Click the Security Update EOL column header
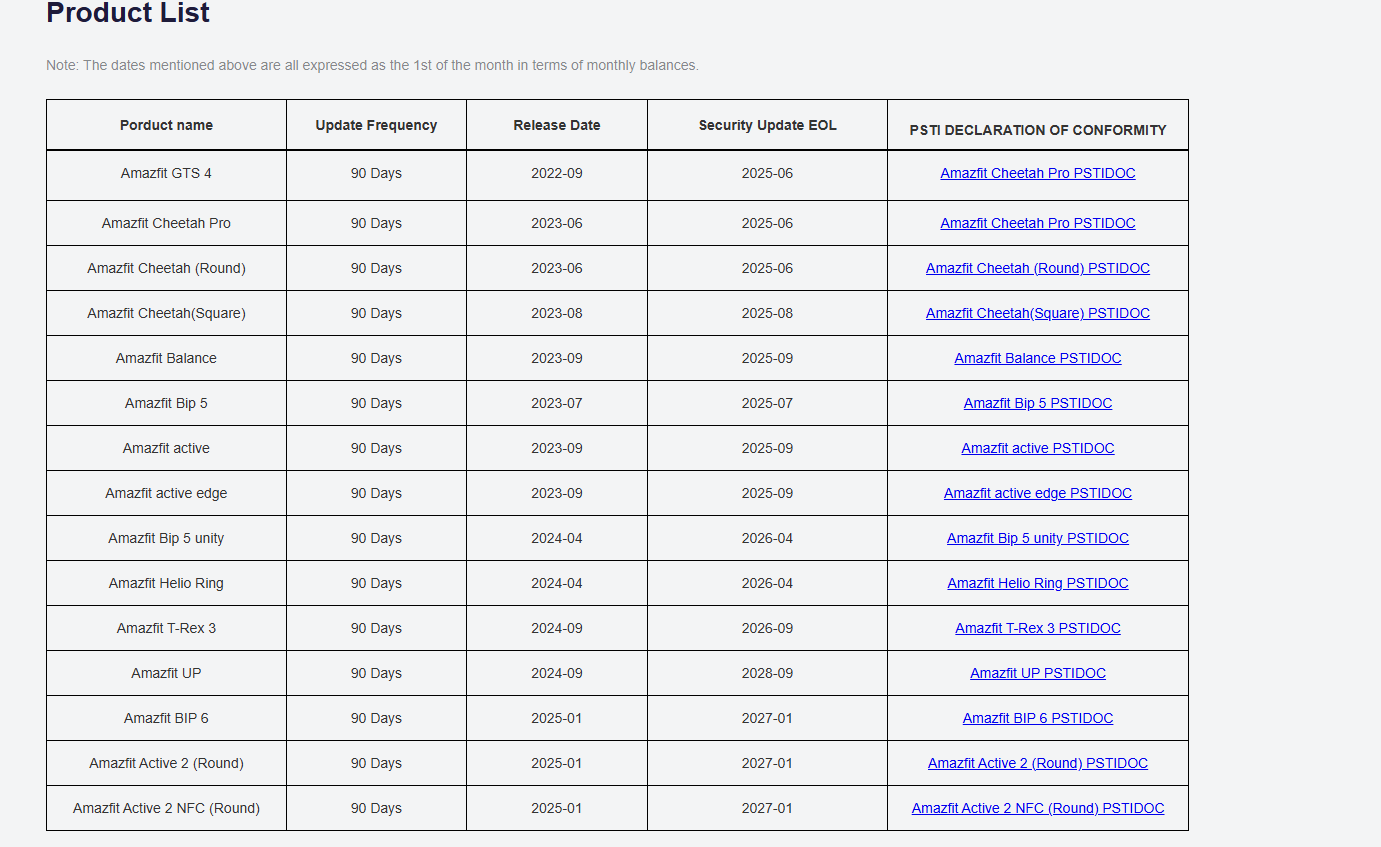 pos(767,125)
